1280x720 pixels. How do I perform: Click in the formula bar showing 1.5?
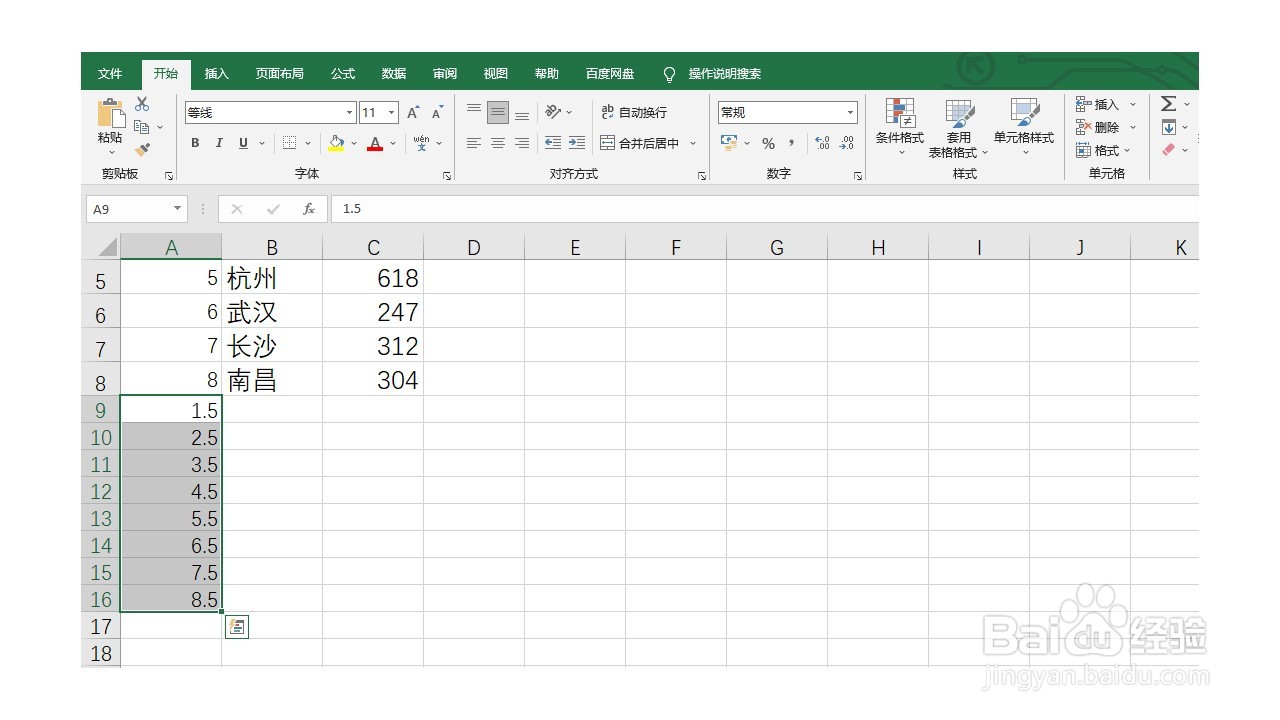coord(765,209)
